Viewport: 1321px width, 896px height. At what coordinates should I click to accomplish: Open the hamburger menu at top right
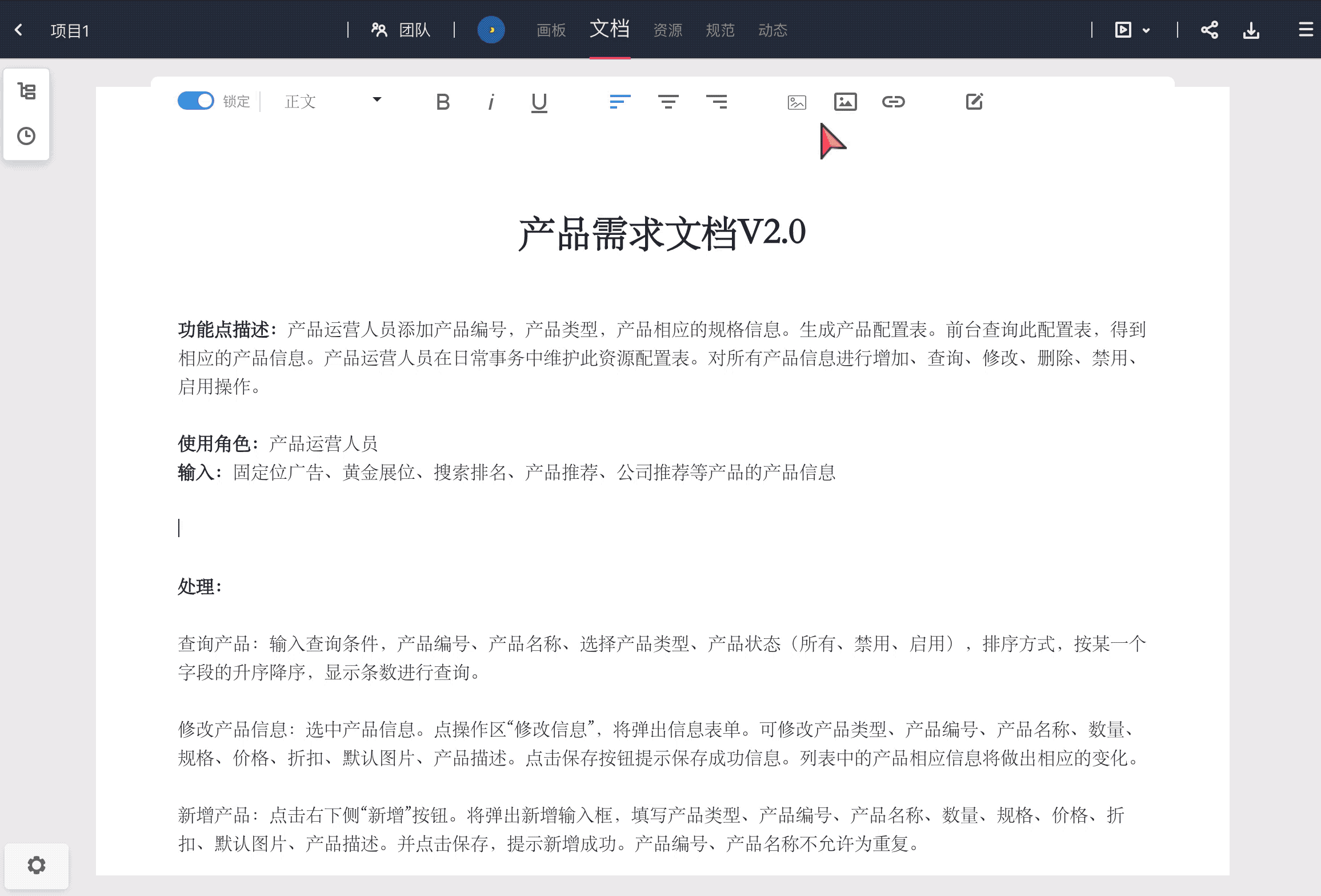coord(1306,30)
